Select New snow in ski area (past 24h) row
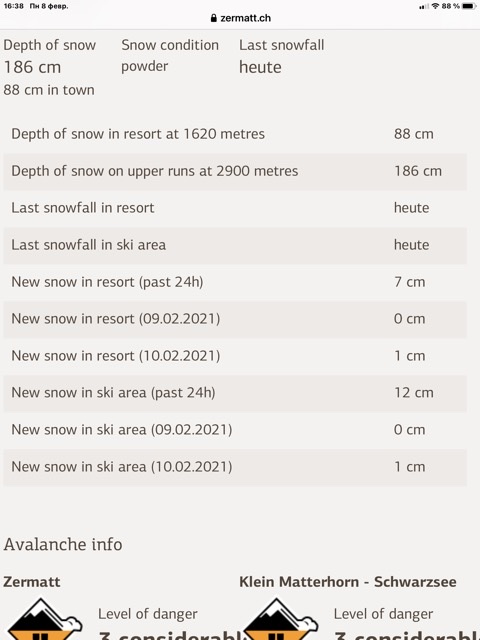Viewport: 480px width, 640px height. pos(235,393)
